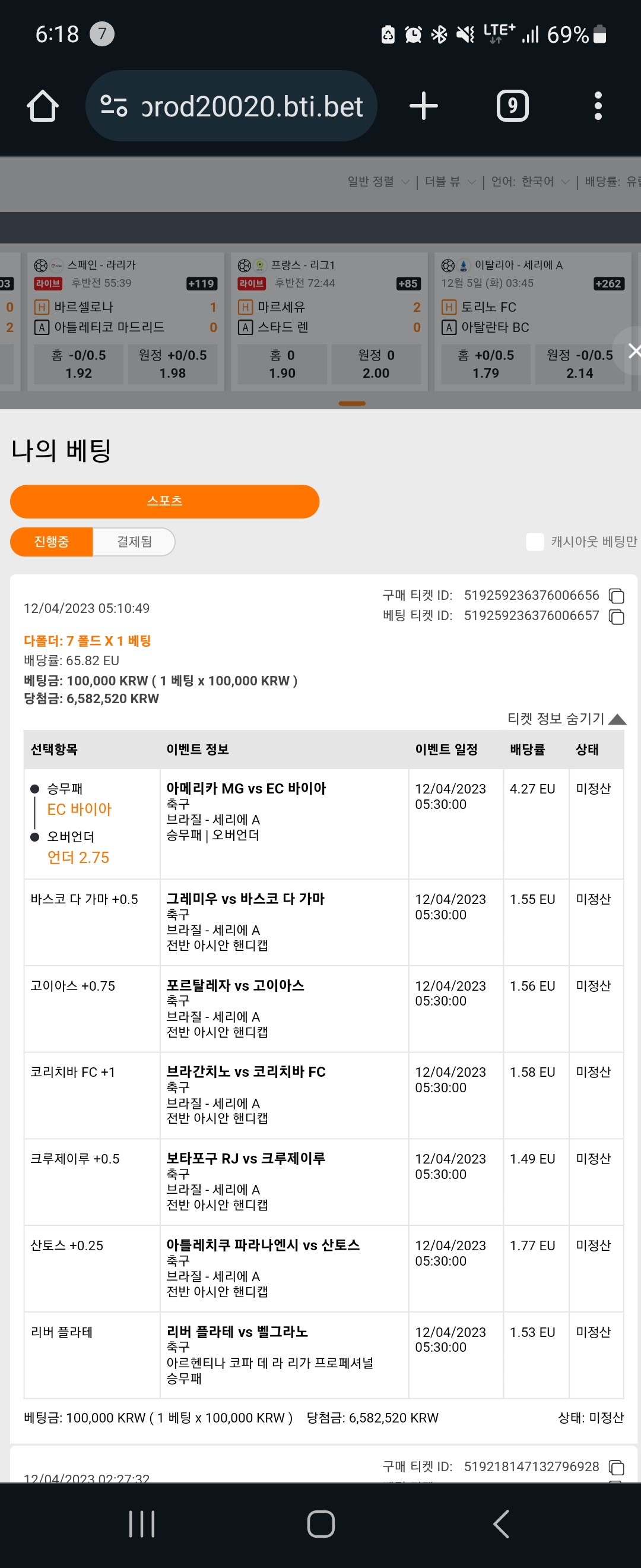This screenshot has width=641, height=1568.
Task: Select Atletico away +0/0.5 odds 1.98
Action: coord(173,364)
